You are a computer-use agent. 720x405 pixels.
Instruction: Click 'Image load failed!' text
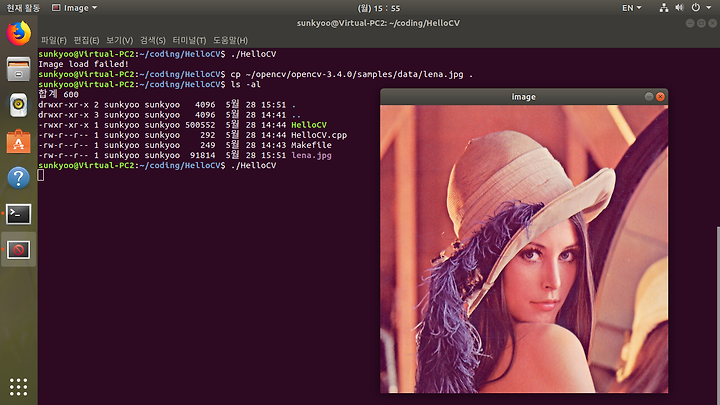tap(83, 64)
